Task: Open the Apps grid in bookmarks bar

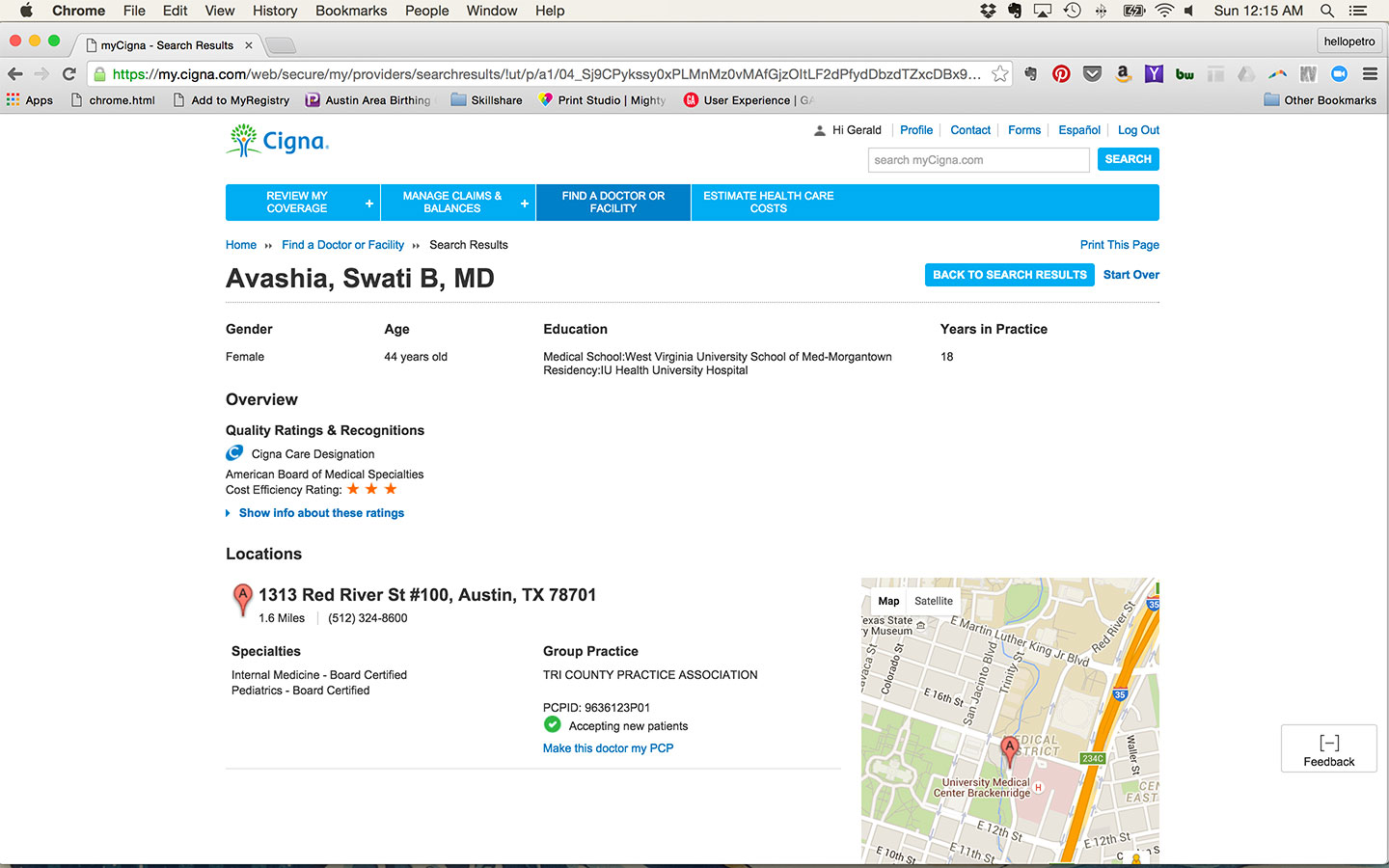Action: click(x=30, y=100)
